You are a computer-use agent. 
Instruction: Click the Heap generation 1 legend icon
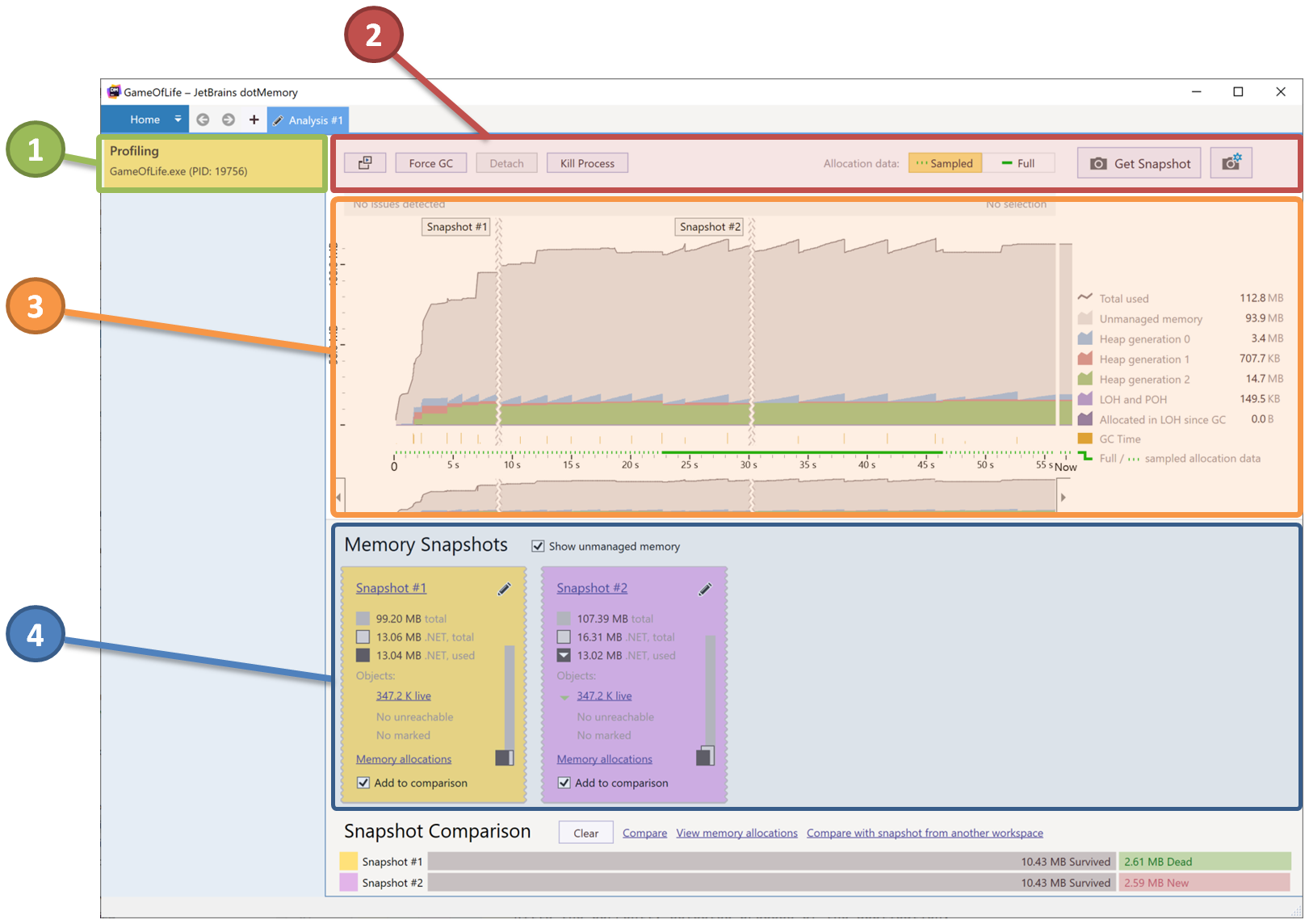point(1085,359)
